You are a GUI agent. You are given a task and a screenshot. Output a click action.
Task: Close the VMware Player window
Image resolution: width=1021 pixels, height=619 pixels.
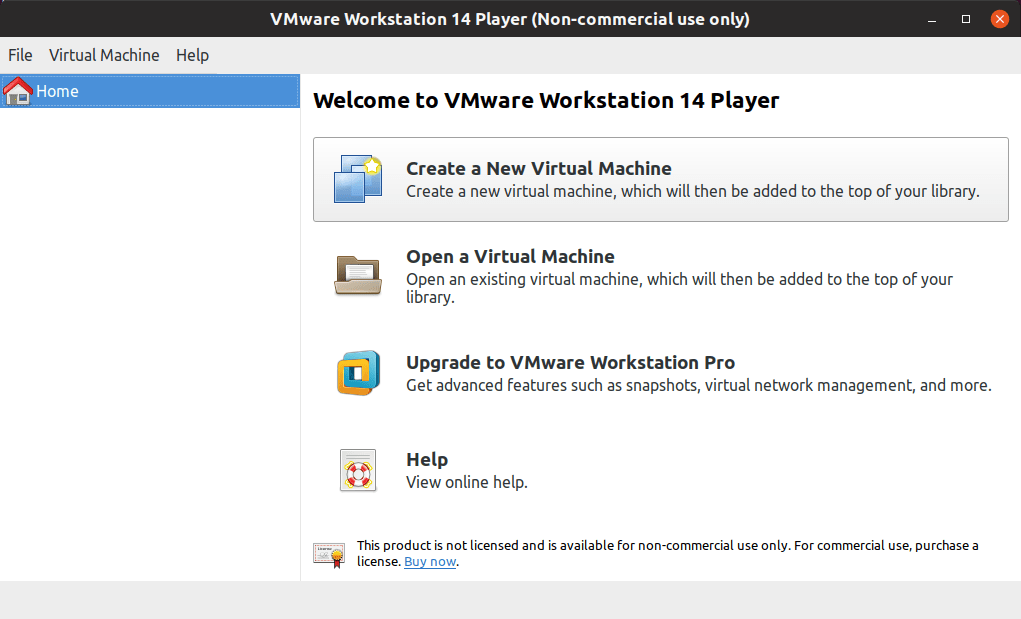pos(1000,20)
